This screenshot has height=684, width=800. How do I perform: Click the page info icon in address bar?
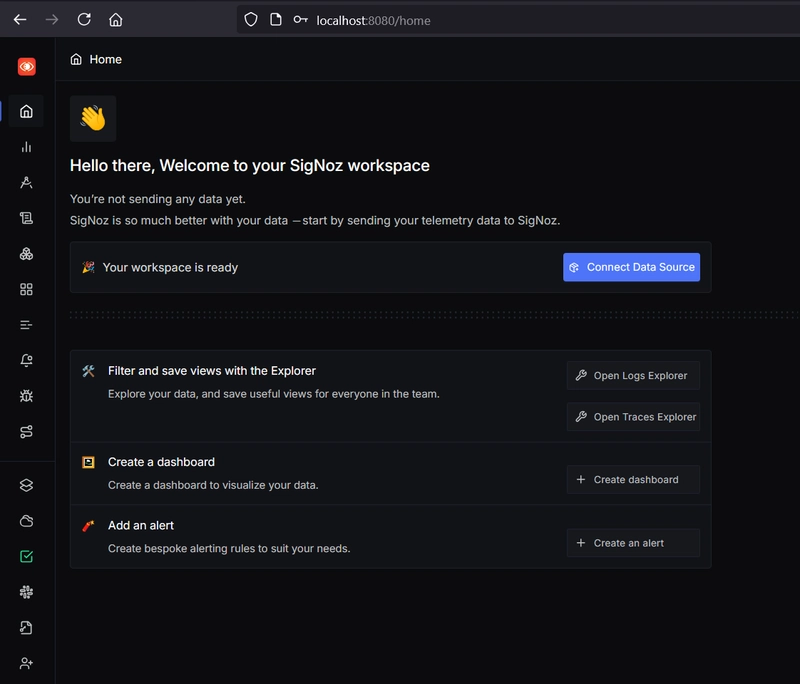click(x=276, y=20)
